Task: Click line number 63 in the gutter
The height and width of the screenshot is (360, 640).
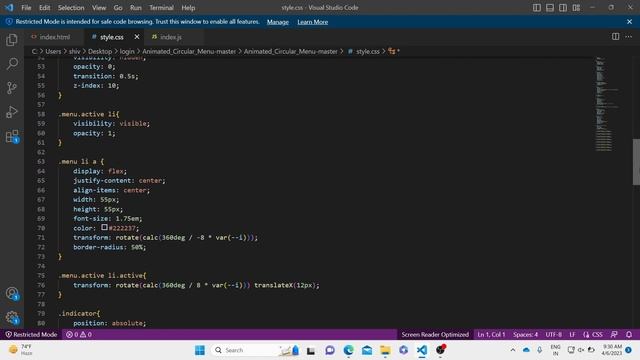Action: coord(41,162)
